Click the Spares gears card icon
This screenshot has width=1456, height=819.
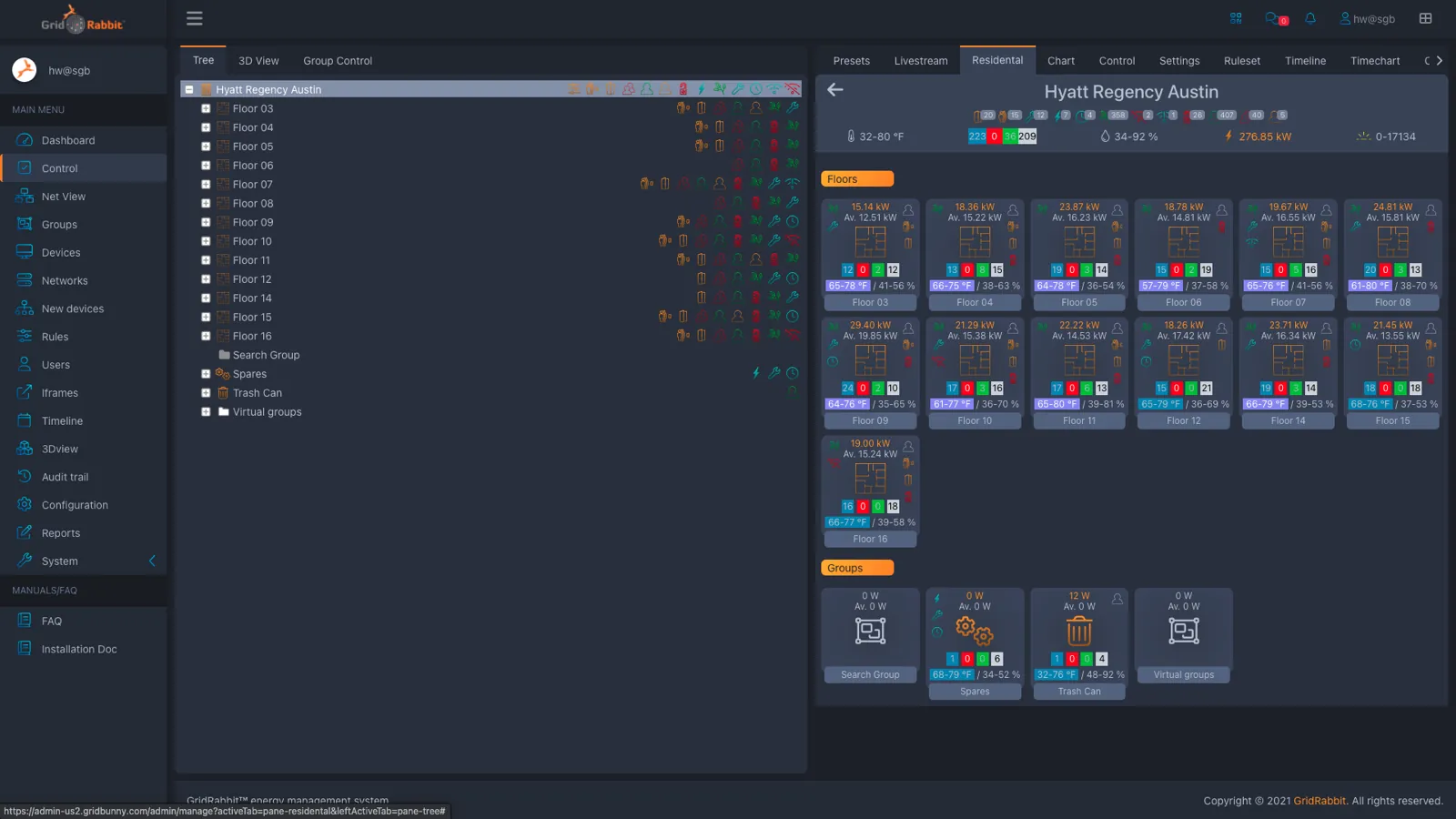click(975, 631)
